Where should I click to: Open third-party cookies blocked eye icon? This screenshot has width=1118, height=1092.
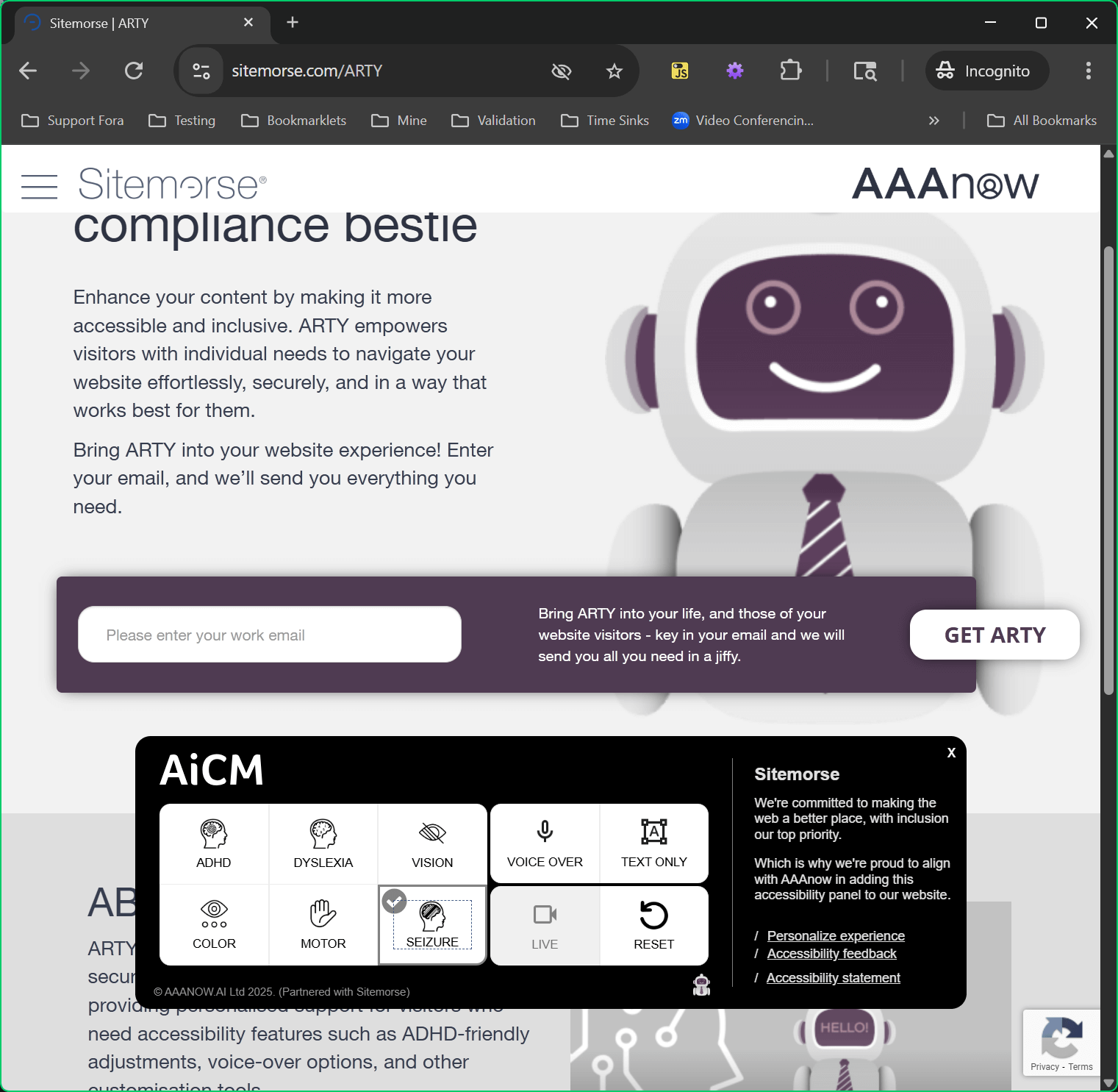point(562,71)
